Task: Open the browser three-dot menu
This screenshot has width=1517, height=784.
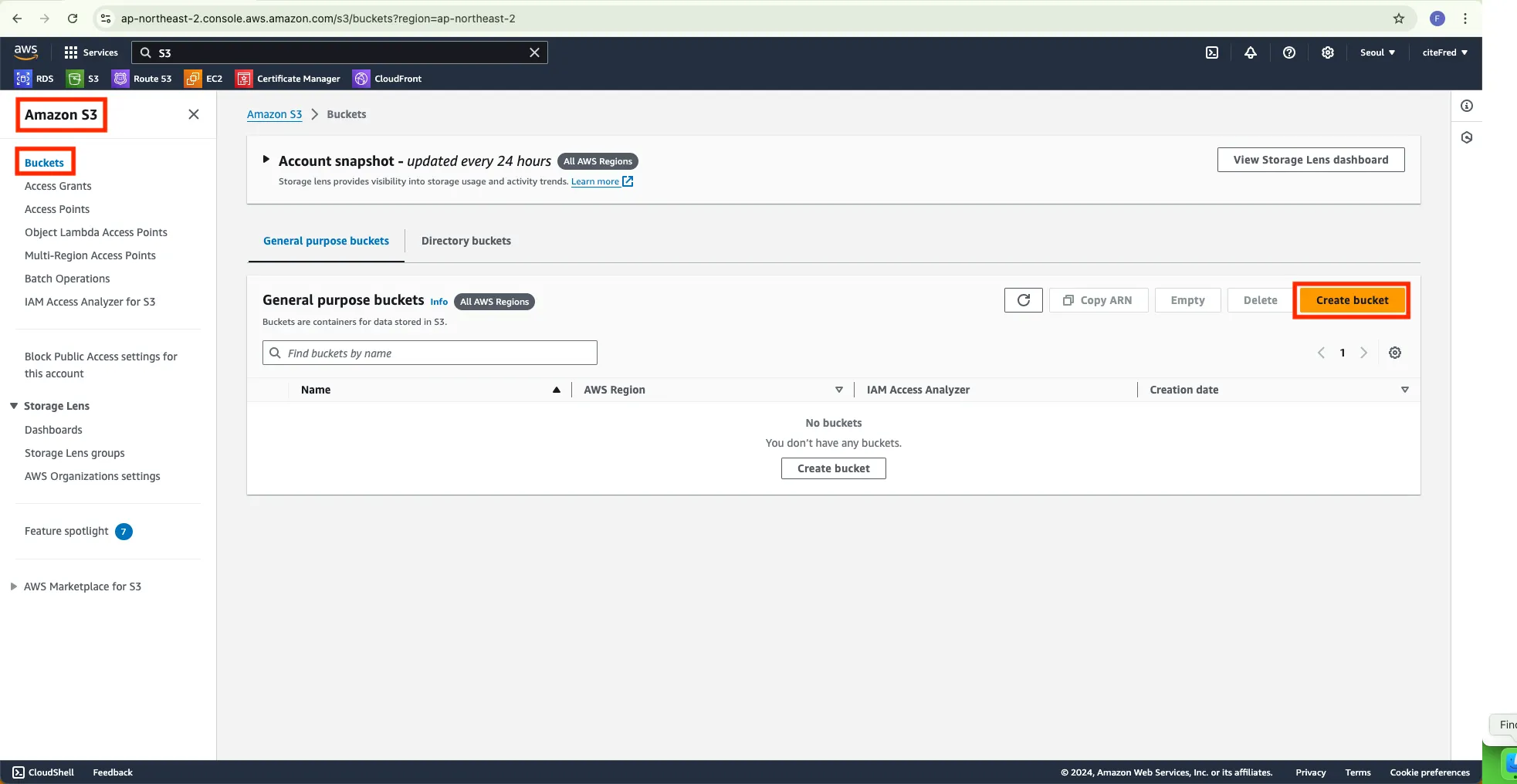Action: pyautogui.click(x=1465, y=19)
